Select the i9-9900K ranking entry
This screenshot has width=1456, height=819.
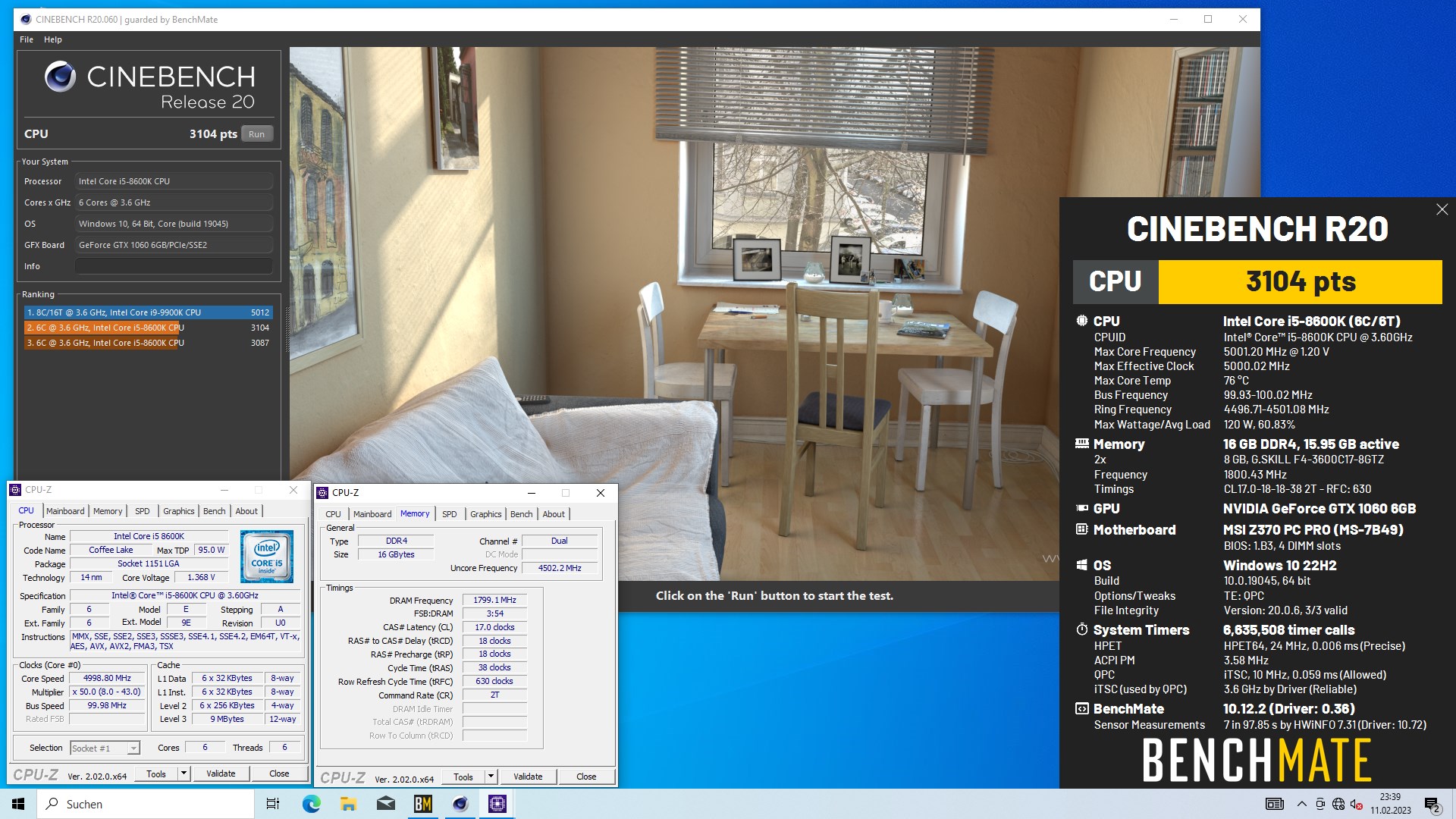[148, 312]
